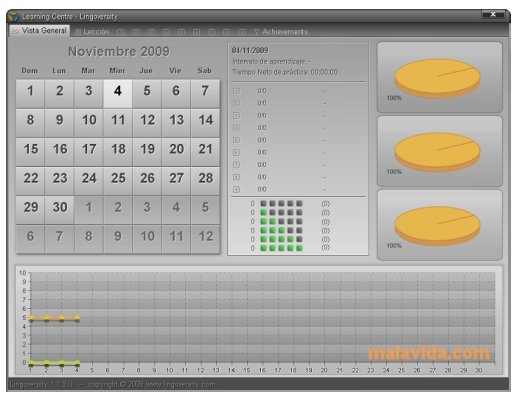This screenshot has width=515, height=400.
Task: Click the date 04/11/2009 in details panel
Action: [x=250, y=50]
